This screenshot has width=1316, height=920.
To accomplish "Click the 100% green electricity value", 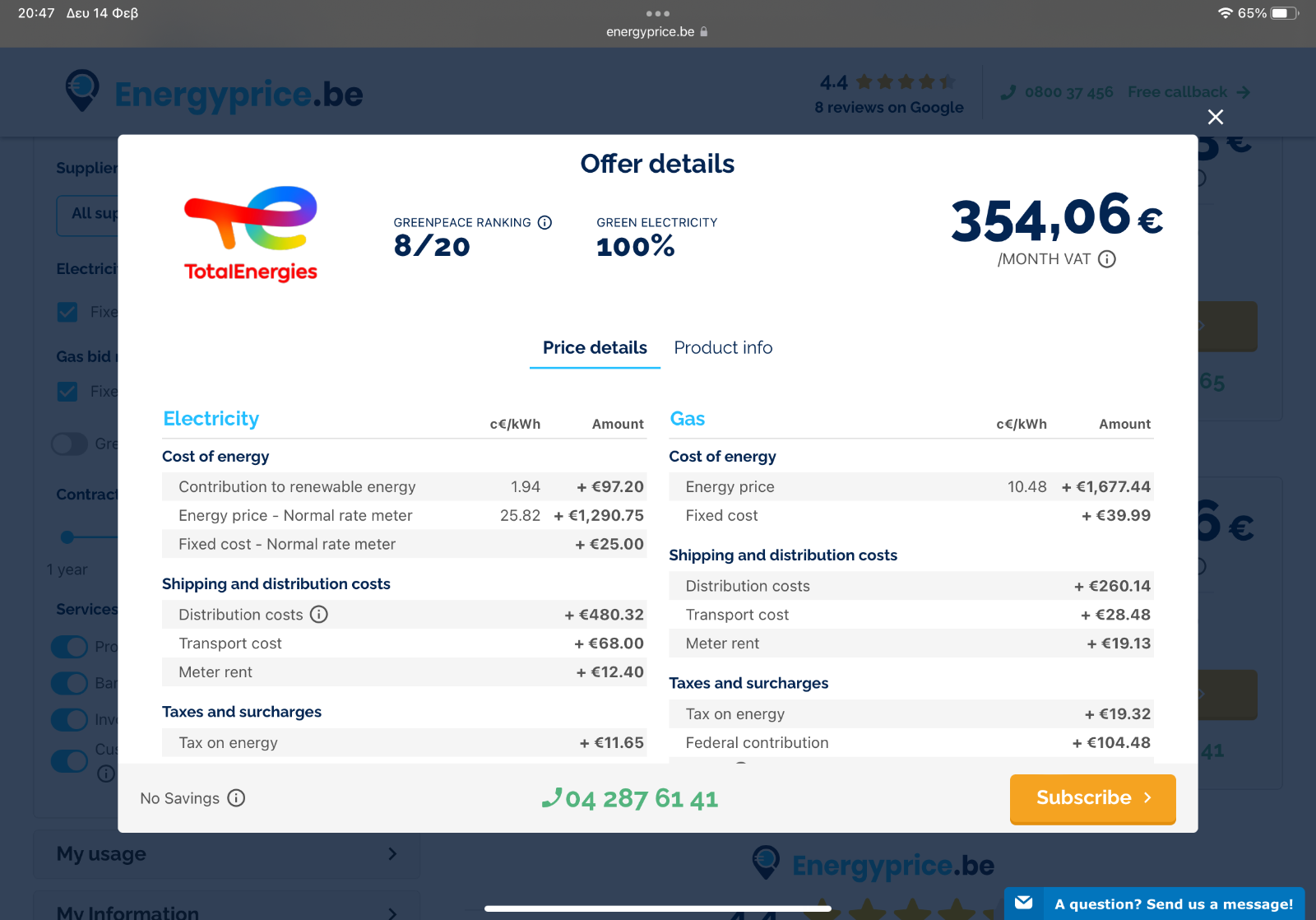I will 635,246.
